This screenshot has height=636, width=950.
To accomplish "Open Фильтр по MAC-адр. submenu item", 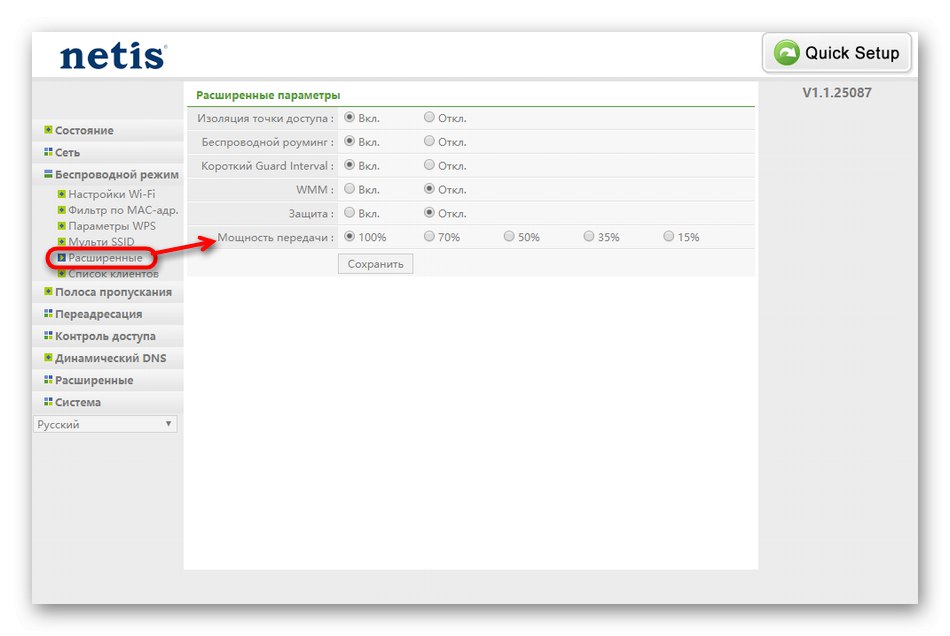I will tap(123, 210).
